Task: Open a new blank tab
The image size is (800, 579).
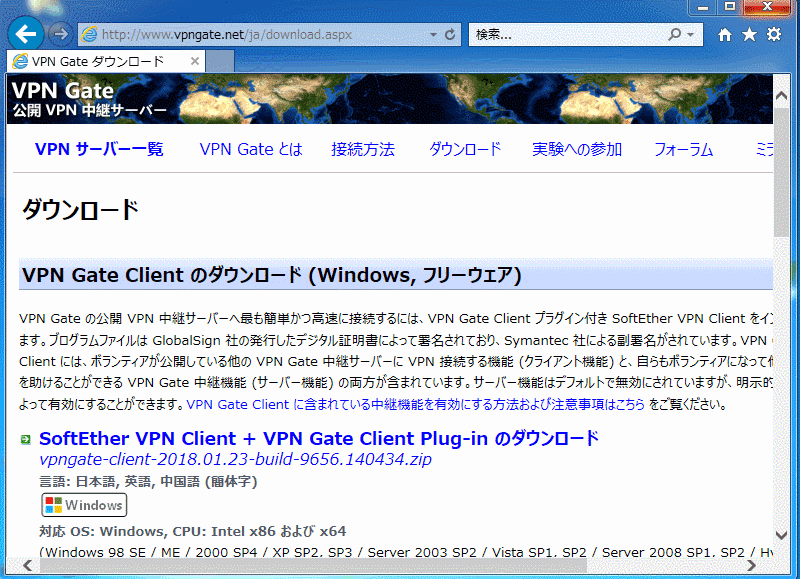Action: (x=220, y=61)
